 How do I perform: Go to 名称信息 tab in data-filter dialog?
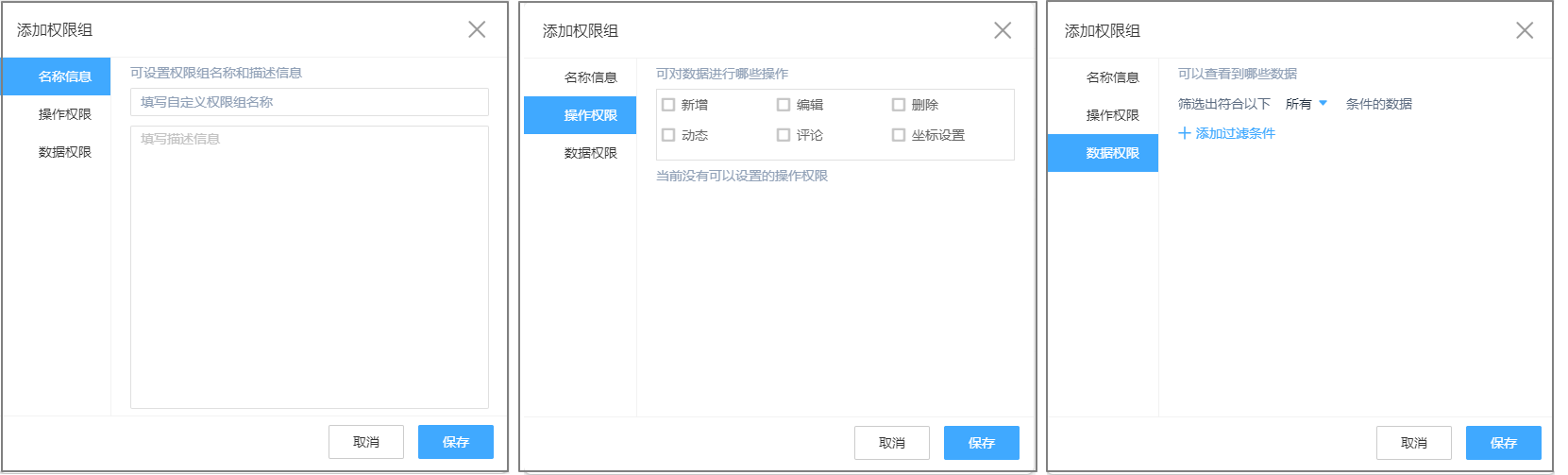pos(1112,77)
